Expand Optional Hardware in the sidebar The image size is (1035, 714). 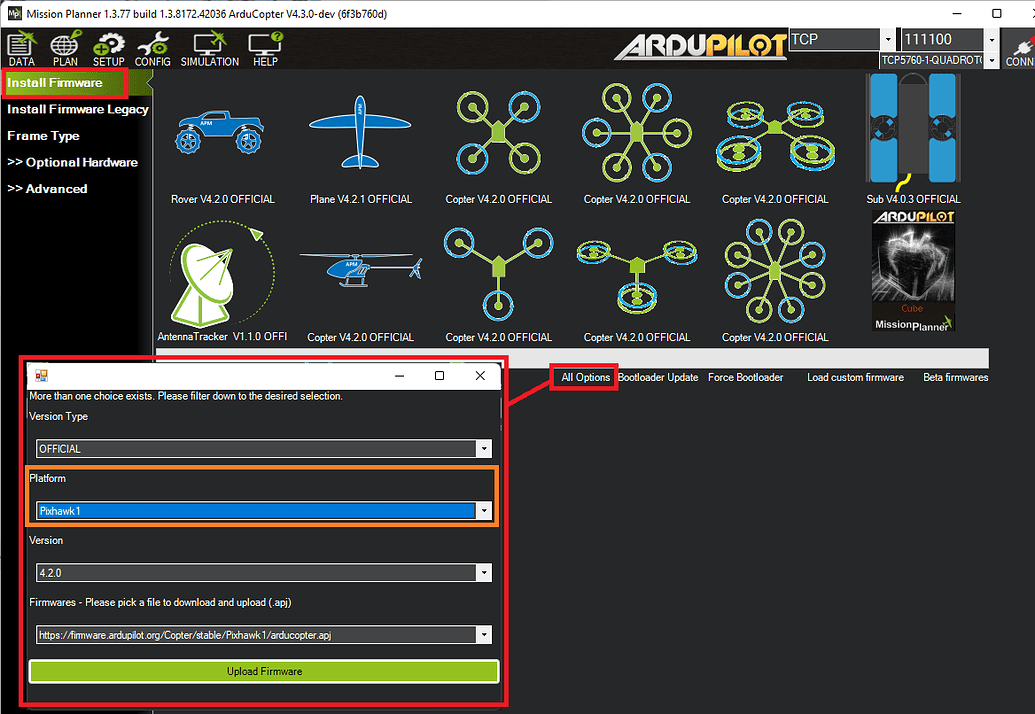pyautogui.click(x=73, y=162)
